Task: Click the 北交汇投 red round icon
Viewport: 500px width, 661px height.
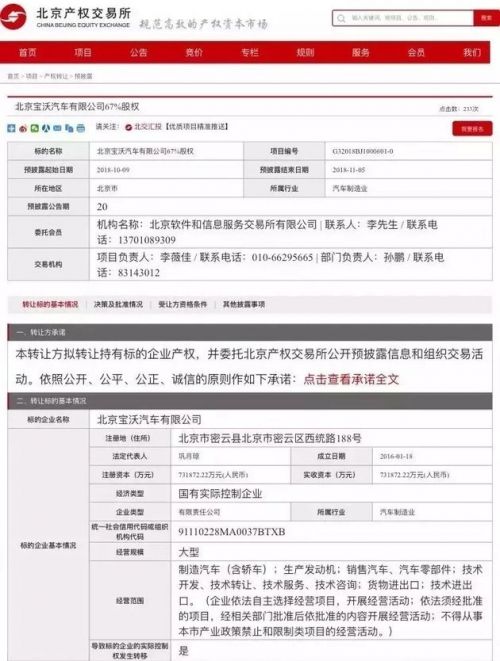Action: [x=129, y=127]
